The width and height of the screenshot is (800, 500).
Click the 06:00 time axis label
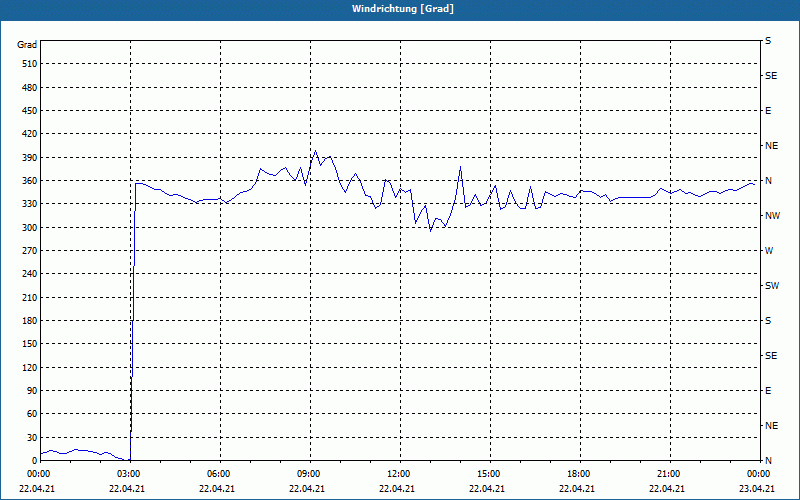point(217,474)
